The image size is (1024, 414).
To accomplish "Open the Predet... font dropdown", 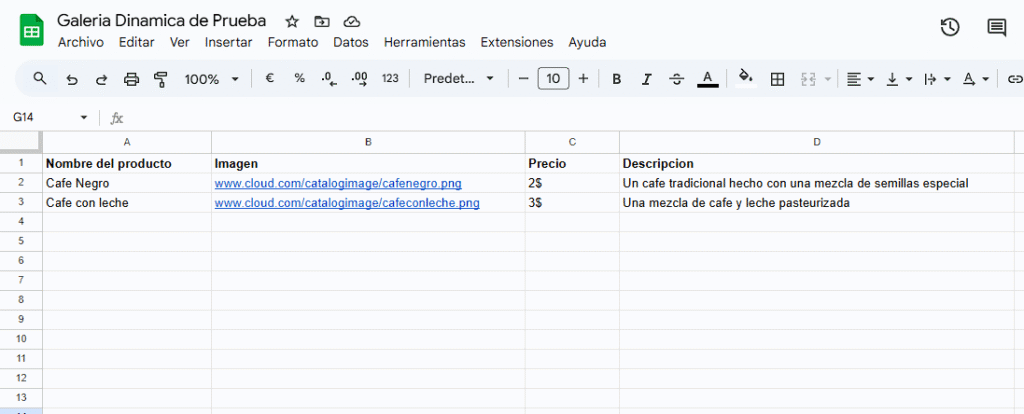I will tap(459, 79).
